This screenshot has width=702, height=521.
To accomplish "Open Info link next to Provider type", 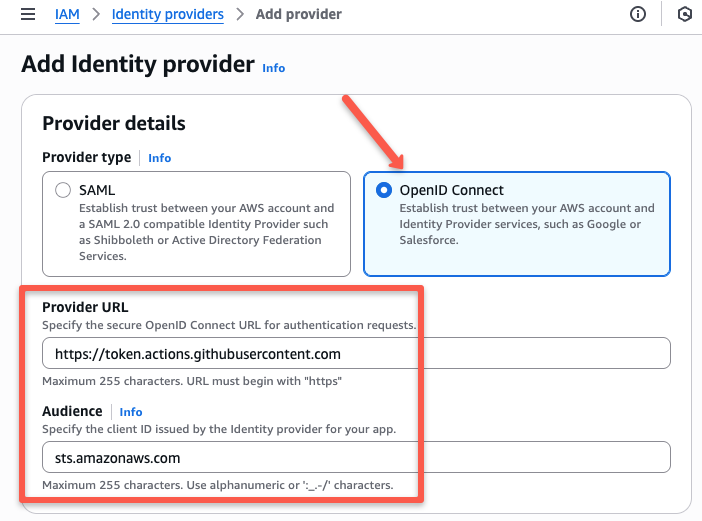I will [159, 158].
